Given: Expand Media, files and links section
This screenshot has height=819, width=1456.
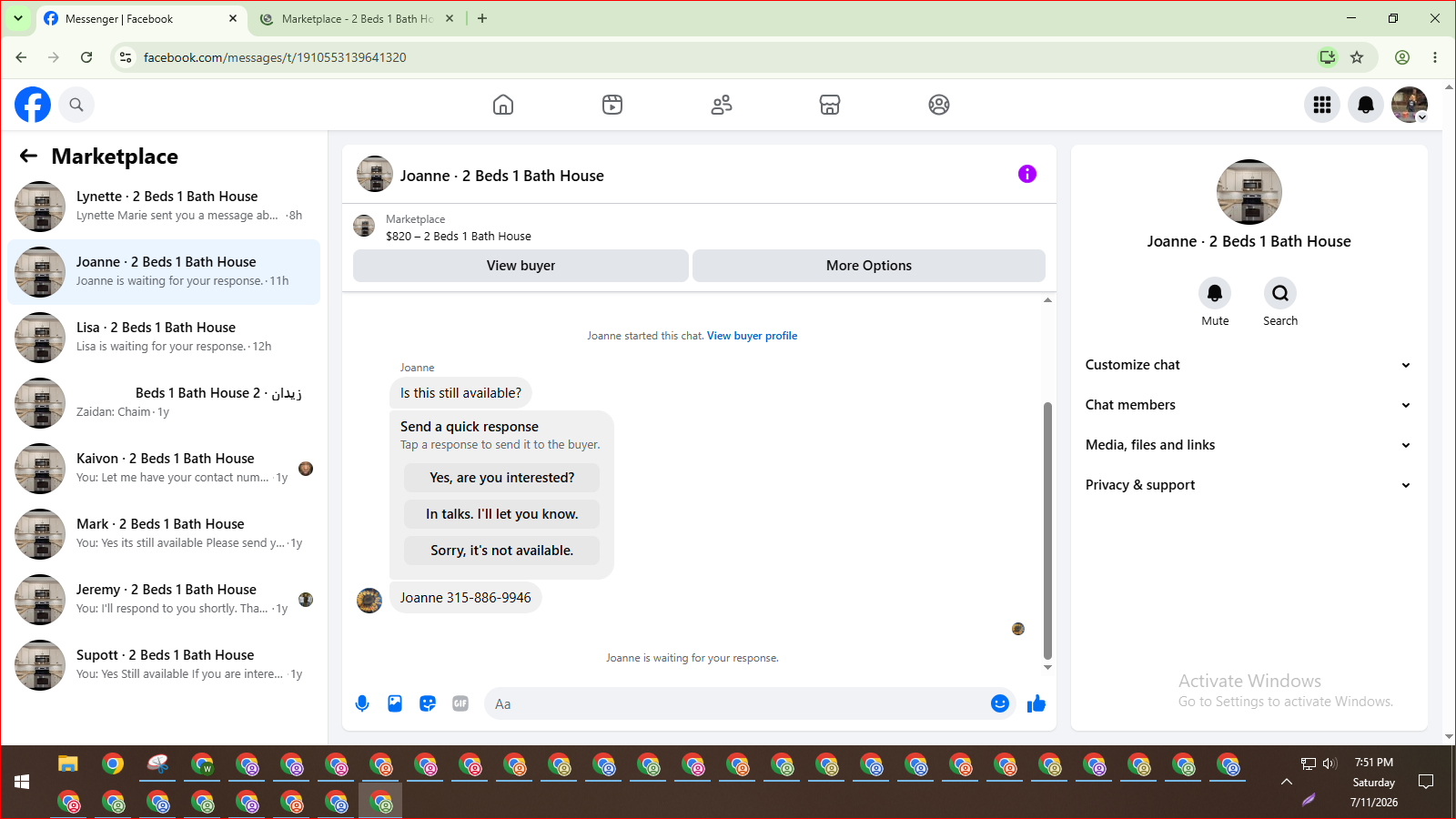Looking at the screenshot, I should [1249, 445].
